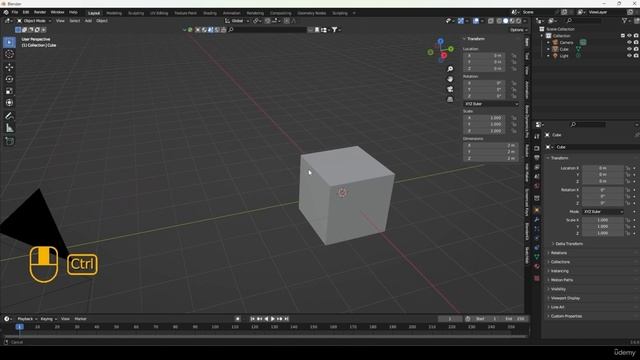Disable Cube in renders camera icon

click(x=636, y=49)
